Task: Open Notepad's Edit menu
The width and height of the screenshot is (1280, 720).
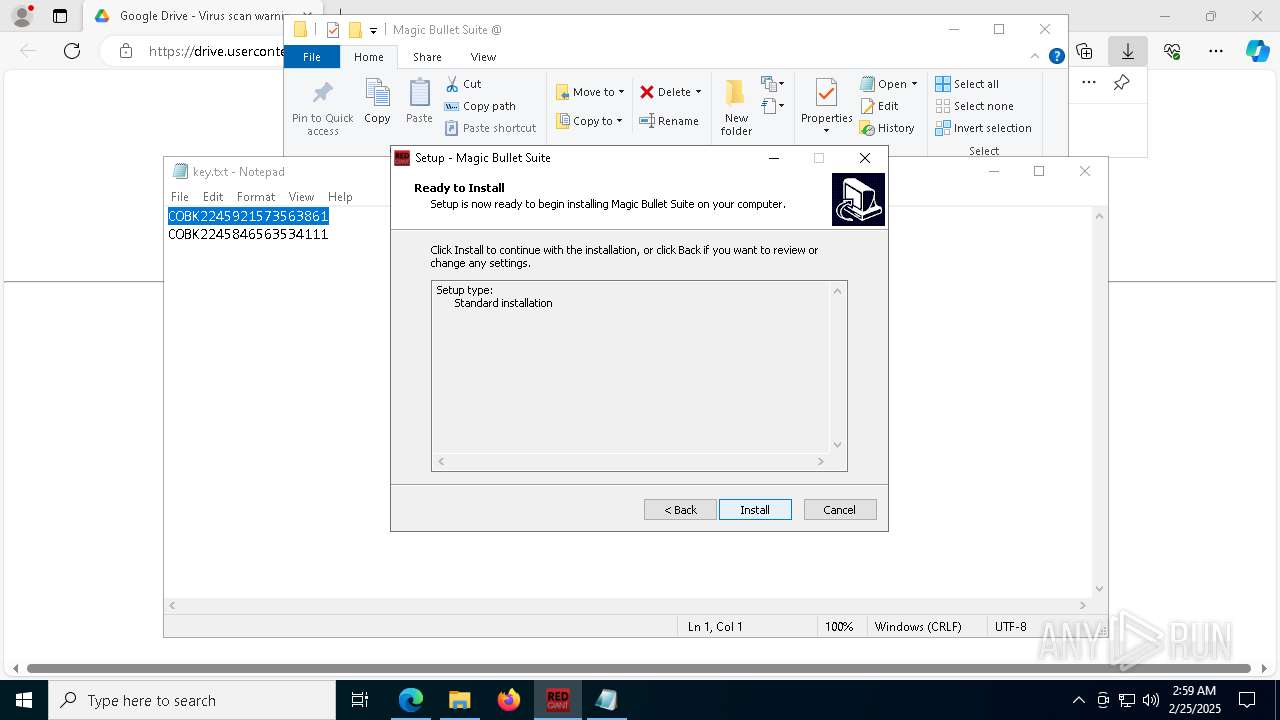Action: 213,197
